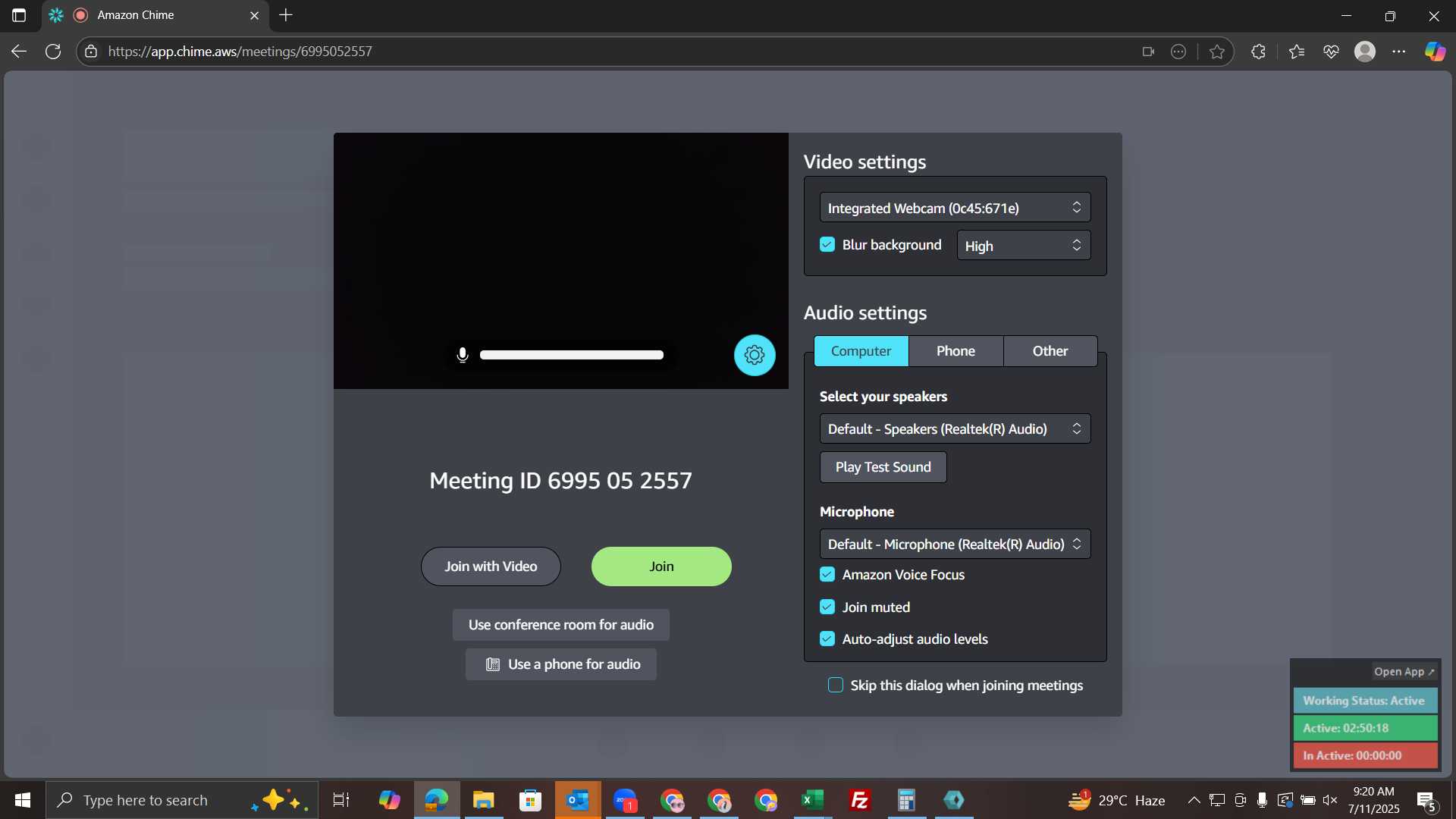This screenshot has width=1456, height=819.
Task: Click Working Status: Active label
Action: pyautogui.click(x=1365, y=701)
